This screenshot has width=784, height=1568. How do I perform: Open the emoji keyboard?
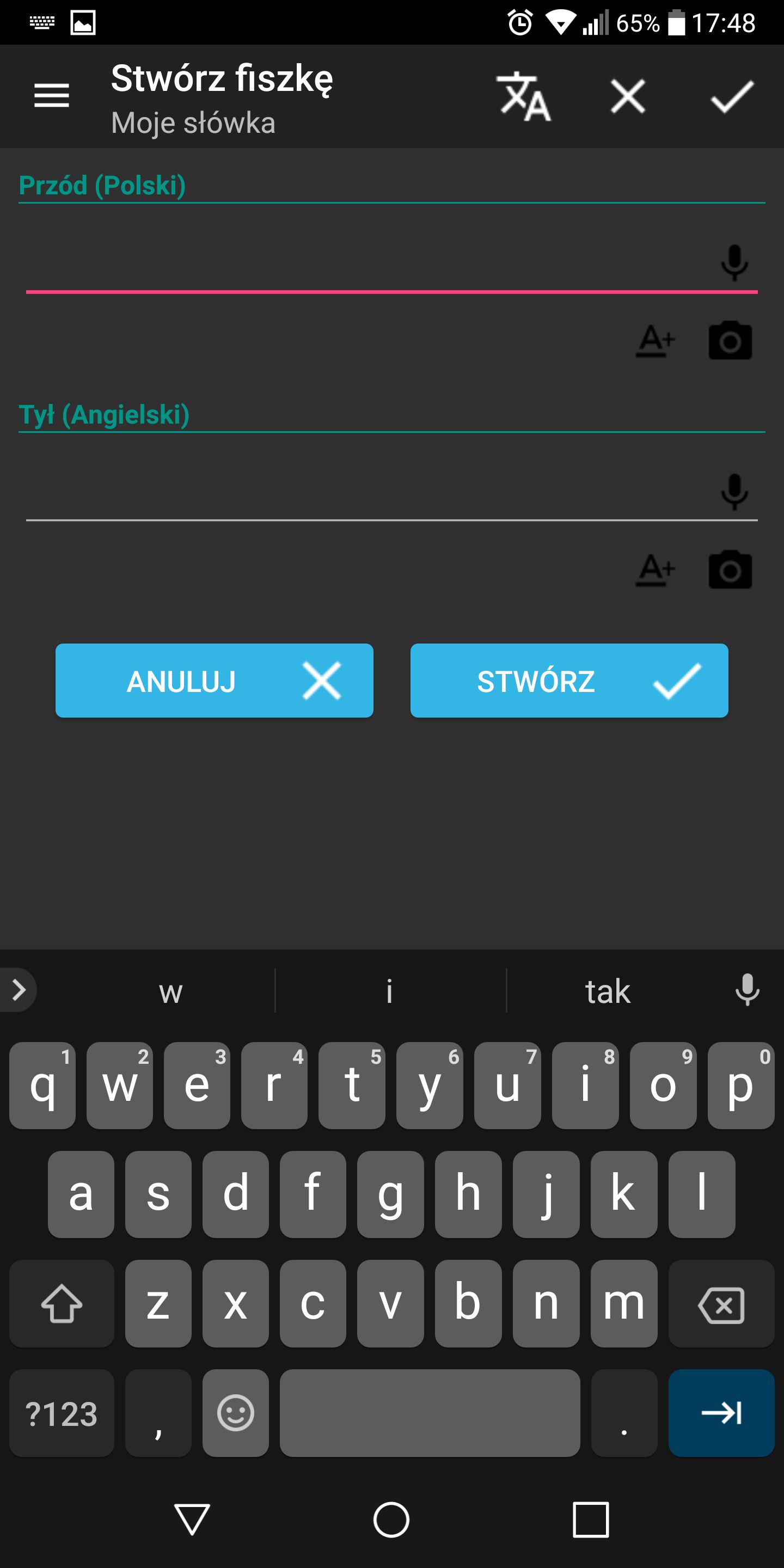coord(236,1413)
